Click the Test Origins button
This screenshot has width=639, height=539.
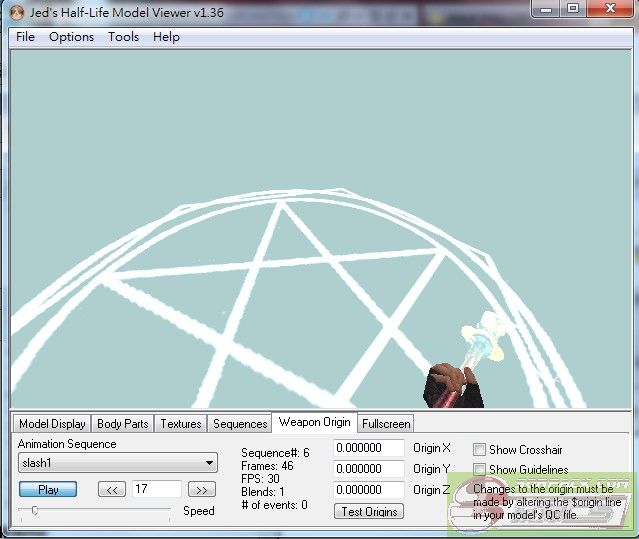369,511
